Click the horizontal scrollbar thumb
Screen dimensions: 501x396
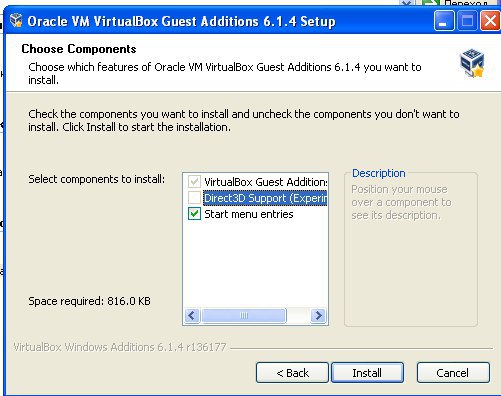point(244,315)
